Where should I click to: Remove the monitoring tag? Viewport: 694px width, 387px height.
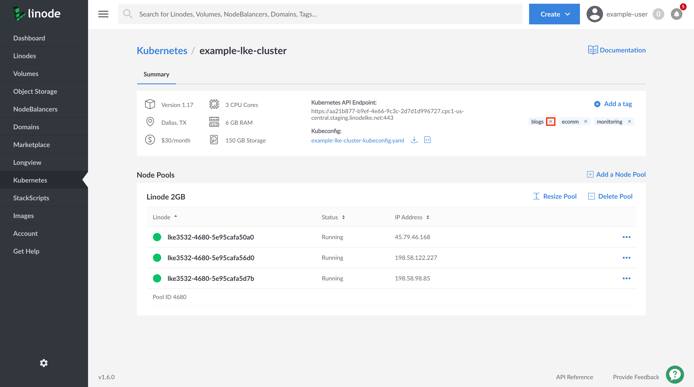[x=629, y=121]
